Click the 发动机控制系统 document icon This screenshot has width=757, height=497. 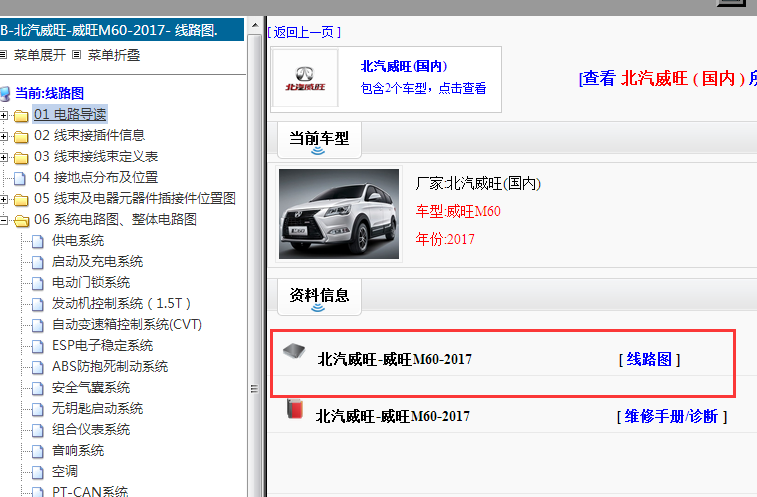pos(38,304)
